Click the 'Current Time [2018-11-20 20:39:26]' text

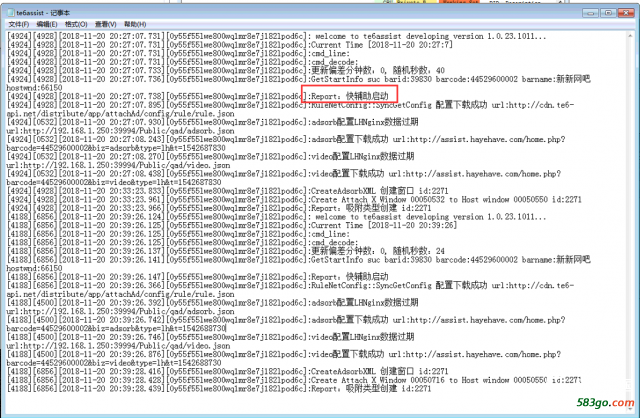point(384,225)
